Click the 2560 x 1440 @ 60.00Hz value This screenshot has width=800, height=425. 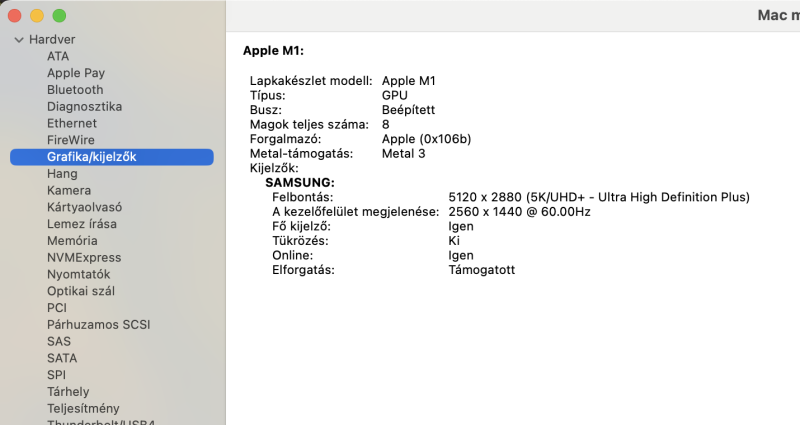[519, 212]
